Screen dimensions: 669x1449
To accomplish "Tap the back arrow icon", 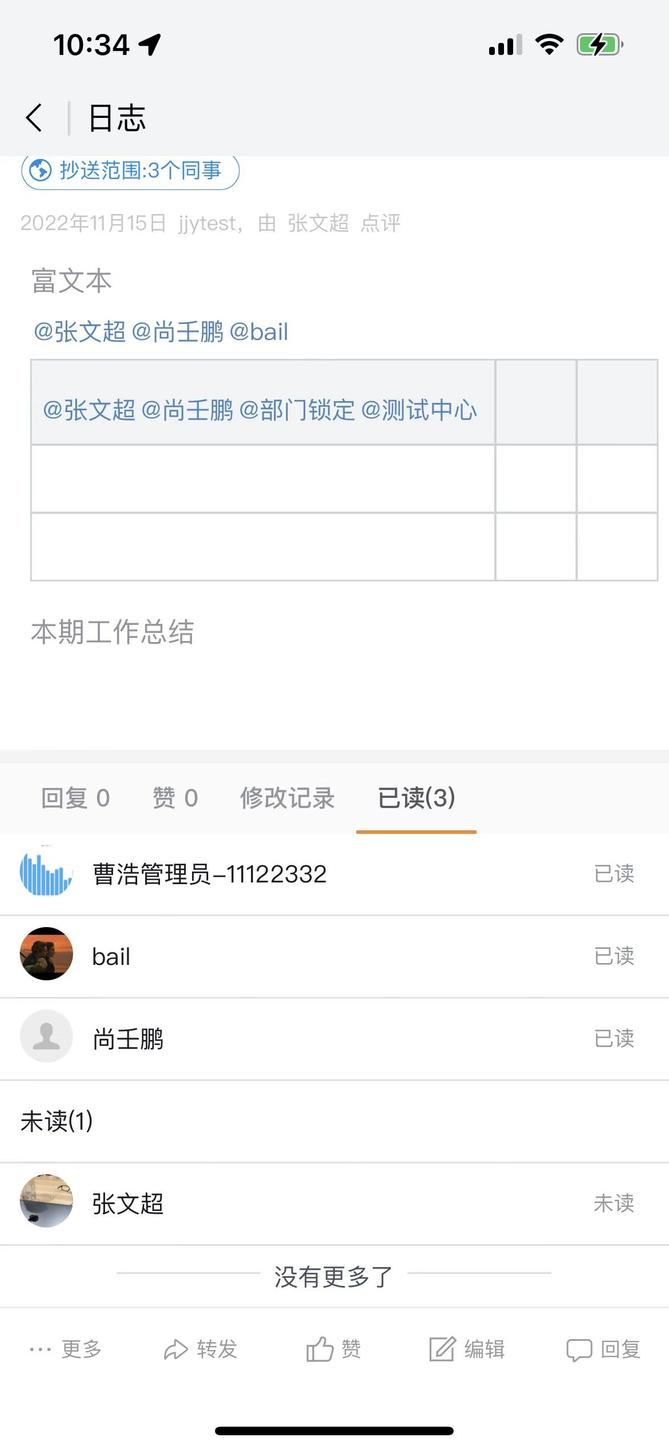I will pos(35,118).
